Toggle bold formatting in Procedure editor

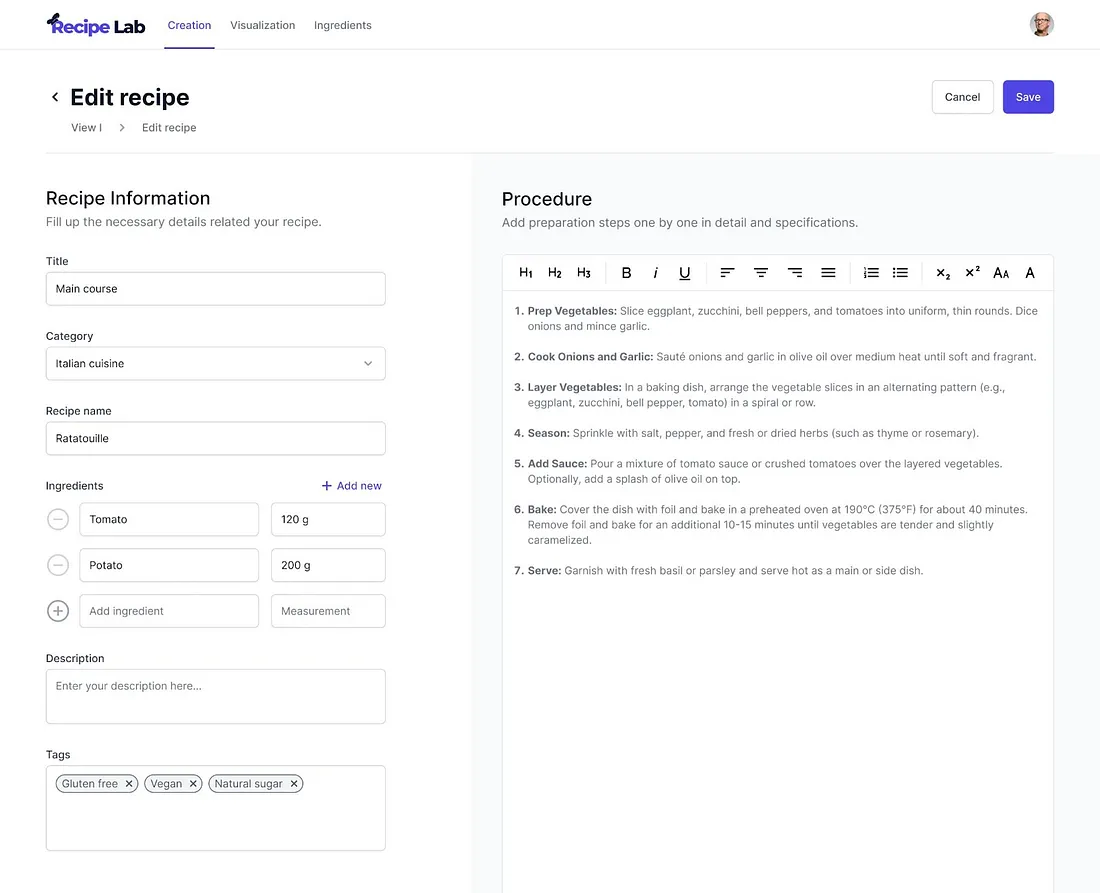(626, 273)
